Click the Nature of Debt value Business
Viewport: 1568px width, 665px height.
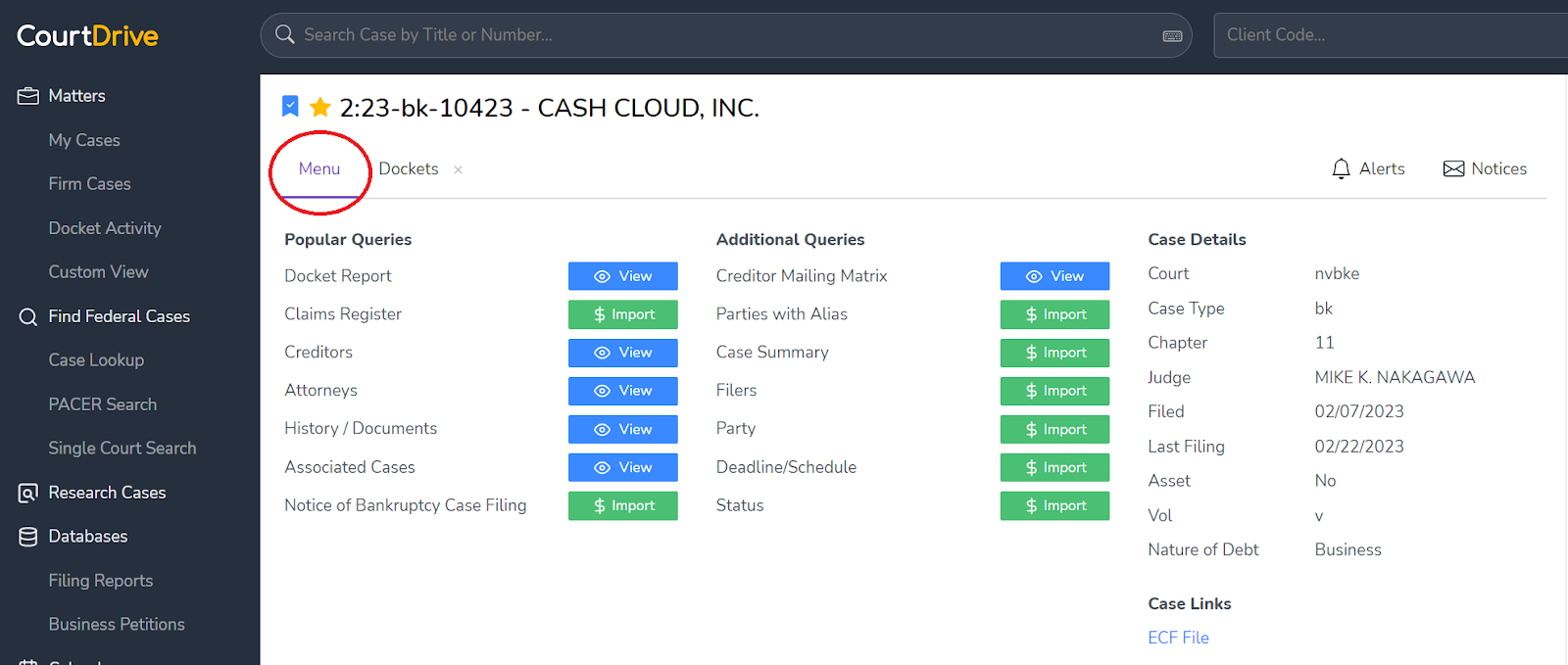tap(1347, 549)
